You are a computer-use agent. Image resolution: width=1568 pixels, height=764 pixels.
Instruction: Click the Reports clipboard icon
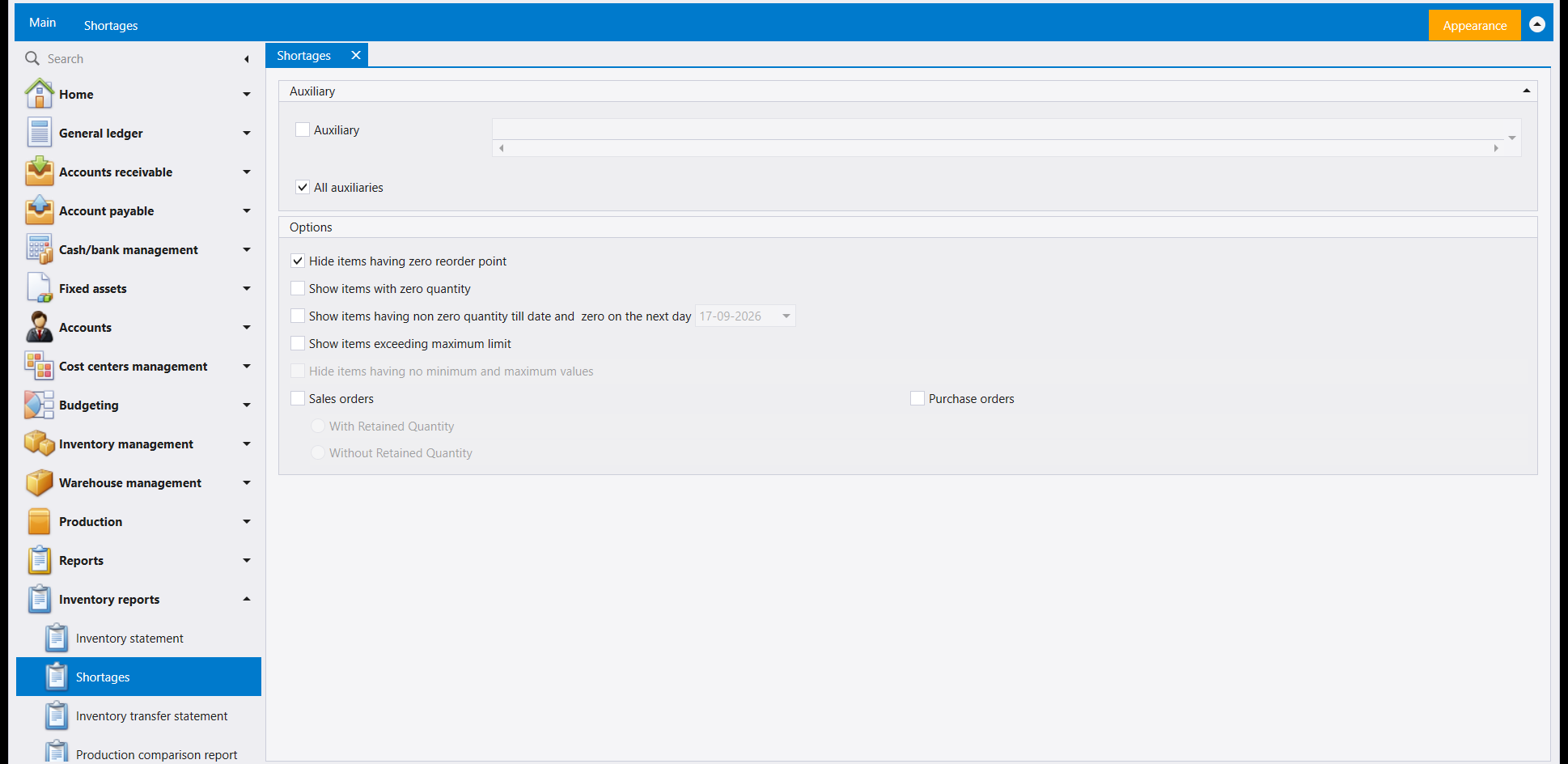tap(39, 560)
